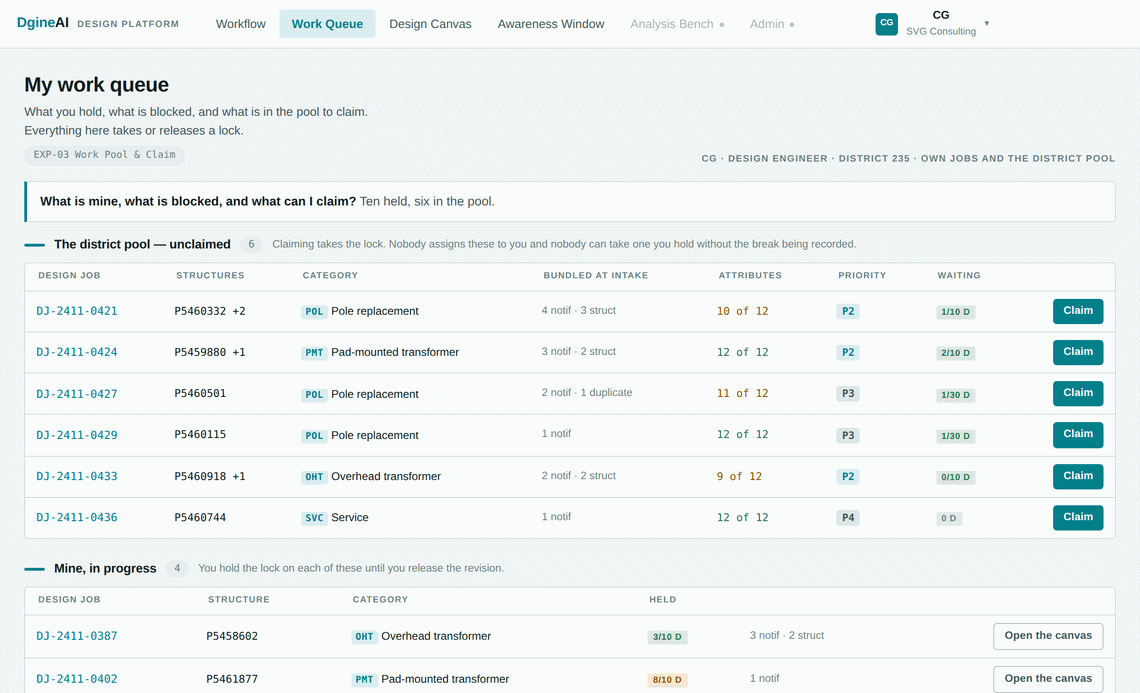Click the Waiting column header
The width and height of the screenshot is (1140, 693).
959,276
